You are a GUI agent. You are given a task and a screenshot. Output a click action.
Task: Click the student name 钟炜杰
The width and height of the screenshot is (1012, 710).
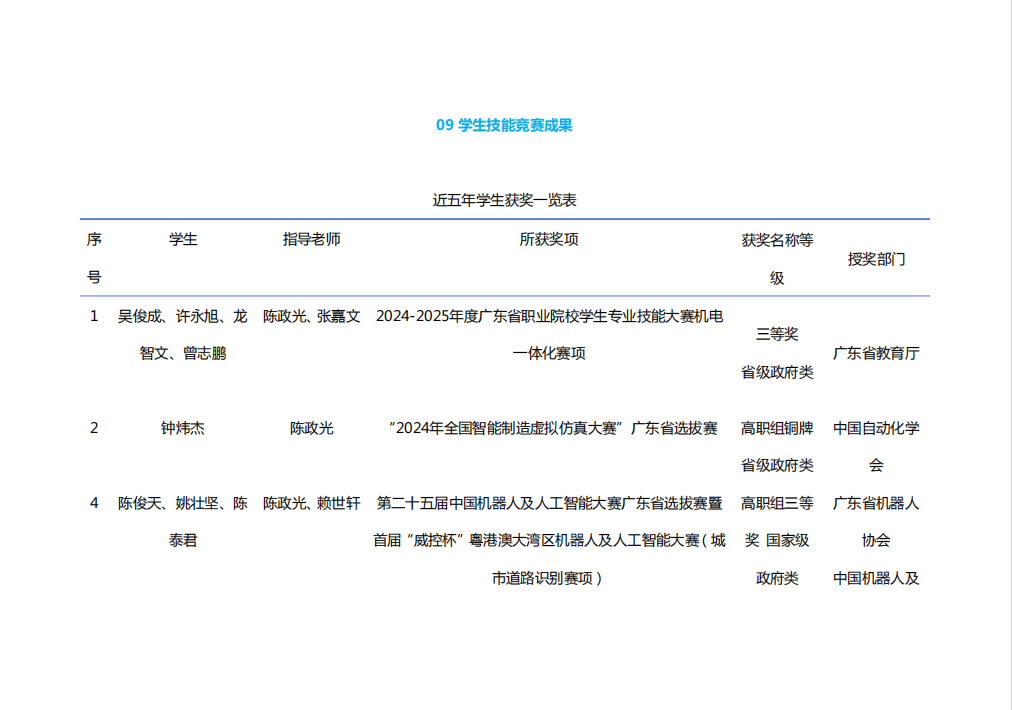183,428
